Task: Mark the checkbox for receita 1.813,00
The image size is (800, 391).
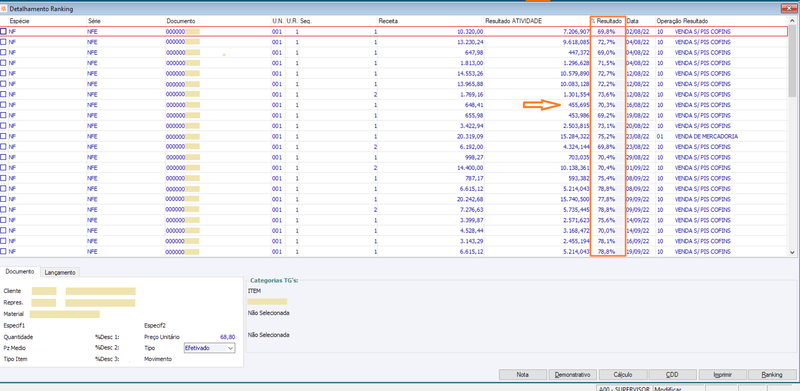Action: tap(4, 63)
